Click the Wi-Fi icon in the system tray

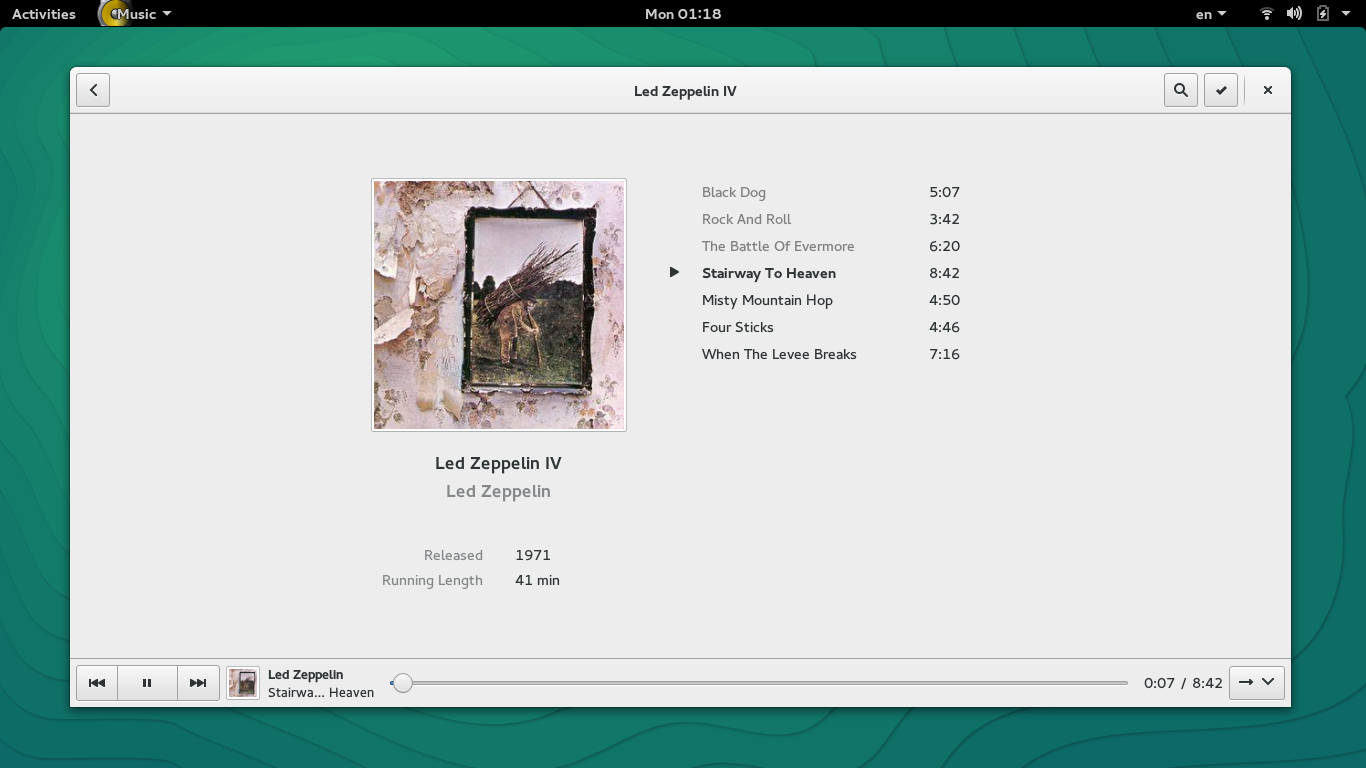pyautogui.click(x=1266, y=13)
